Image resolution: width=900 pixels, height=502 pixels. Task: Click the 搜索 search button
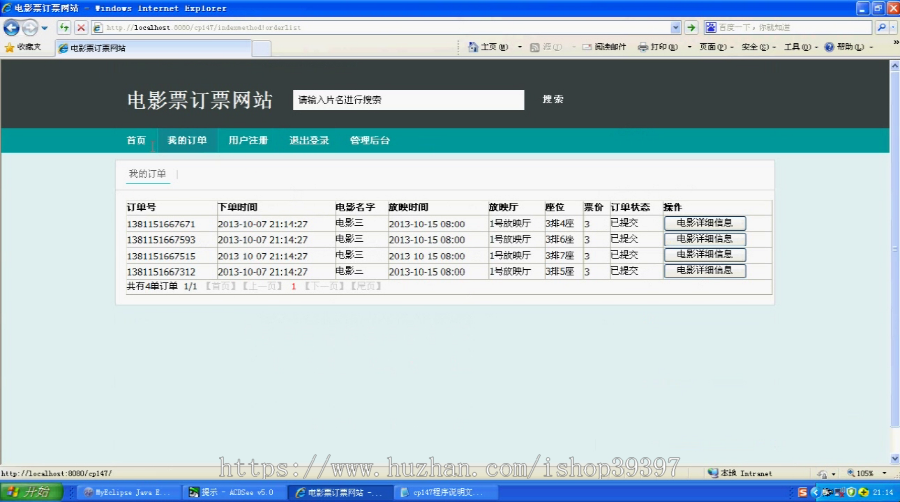tap(553, 99)
